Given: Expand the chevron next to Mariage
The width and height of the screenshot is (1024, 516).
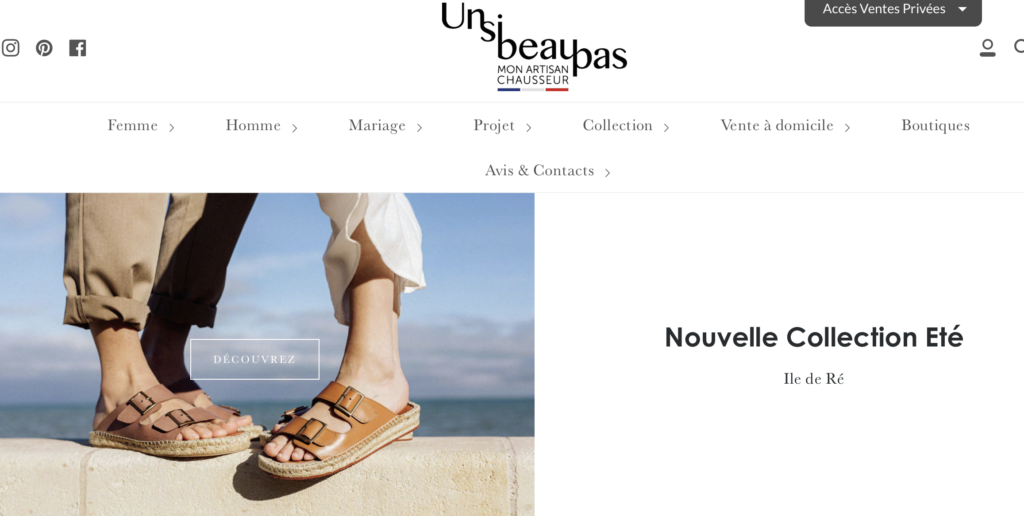Looking at the screenshot, I should click(x=419, y=127).
